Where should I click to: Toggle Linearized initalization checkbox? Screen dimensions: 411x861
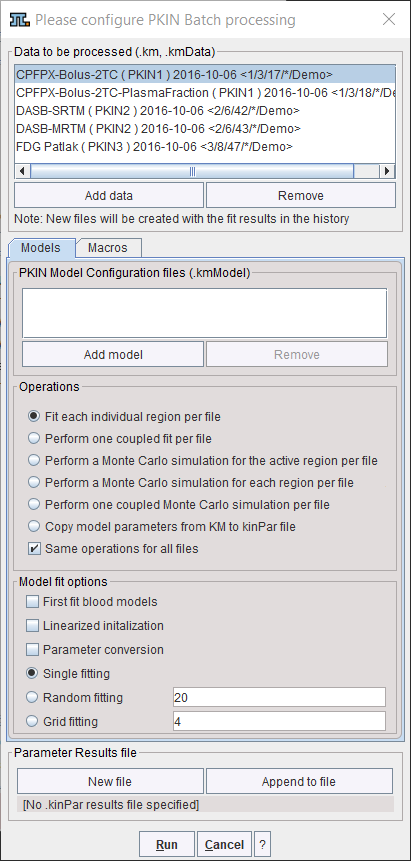pyautogui.click(x=33, y=625)
